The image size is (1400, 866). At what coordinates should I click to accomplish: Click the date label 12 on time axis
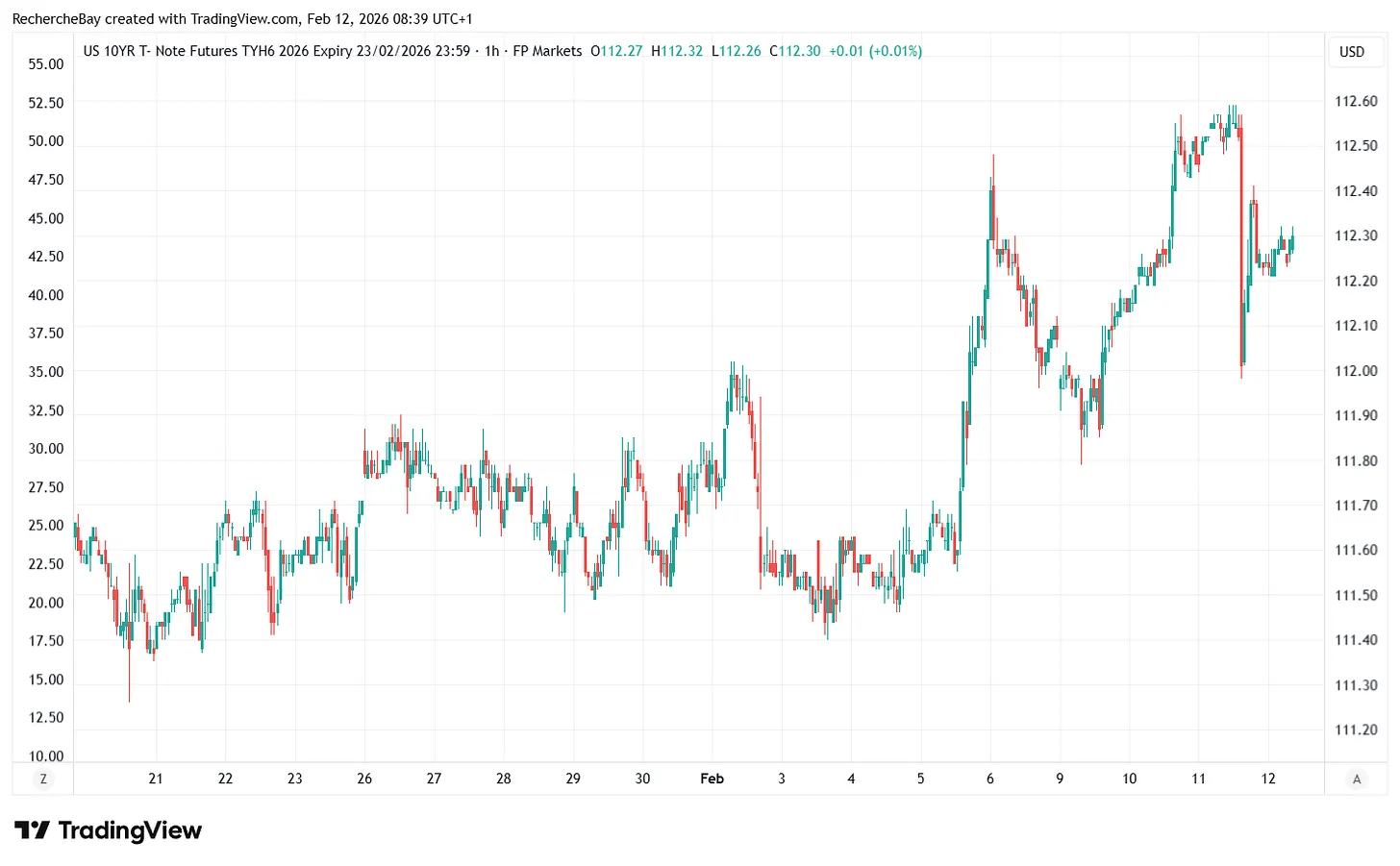coord(1267,779)
